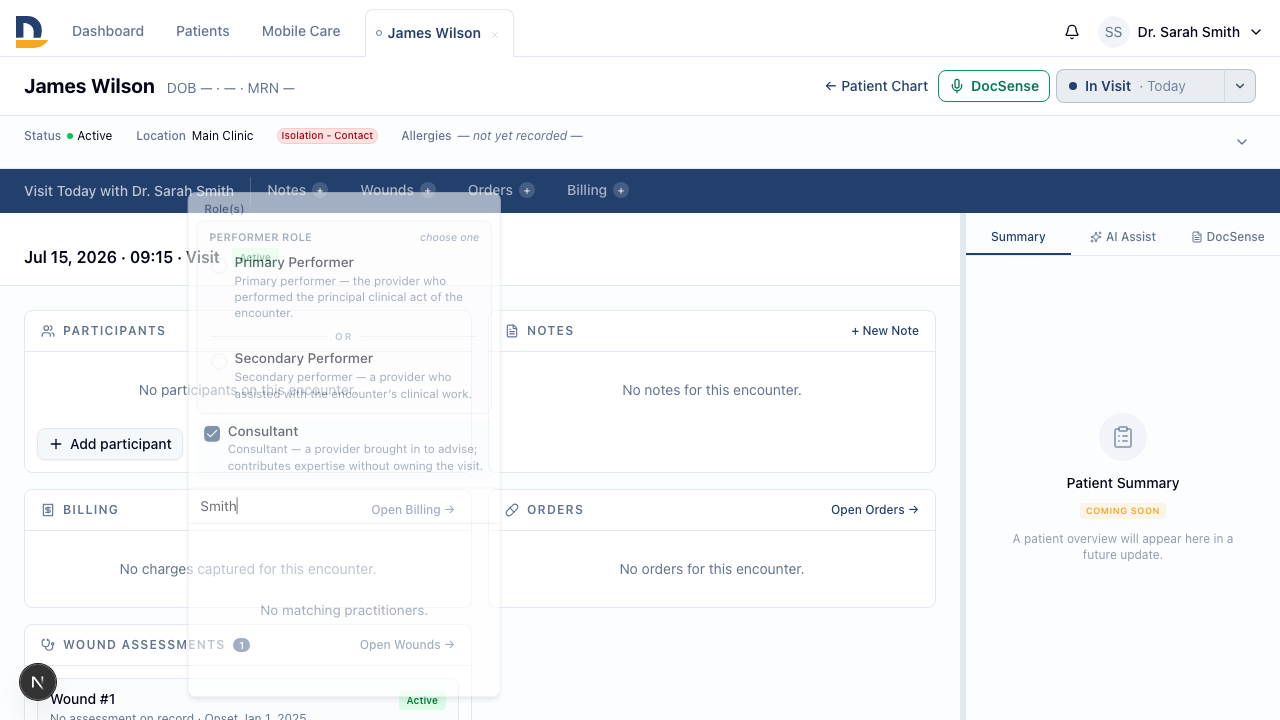1280x720 pixels.
Task: Click the plus icon beside Notes
Action: [x=320, y=190]
